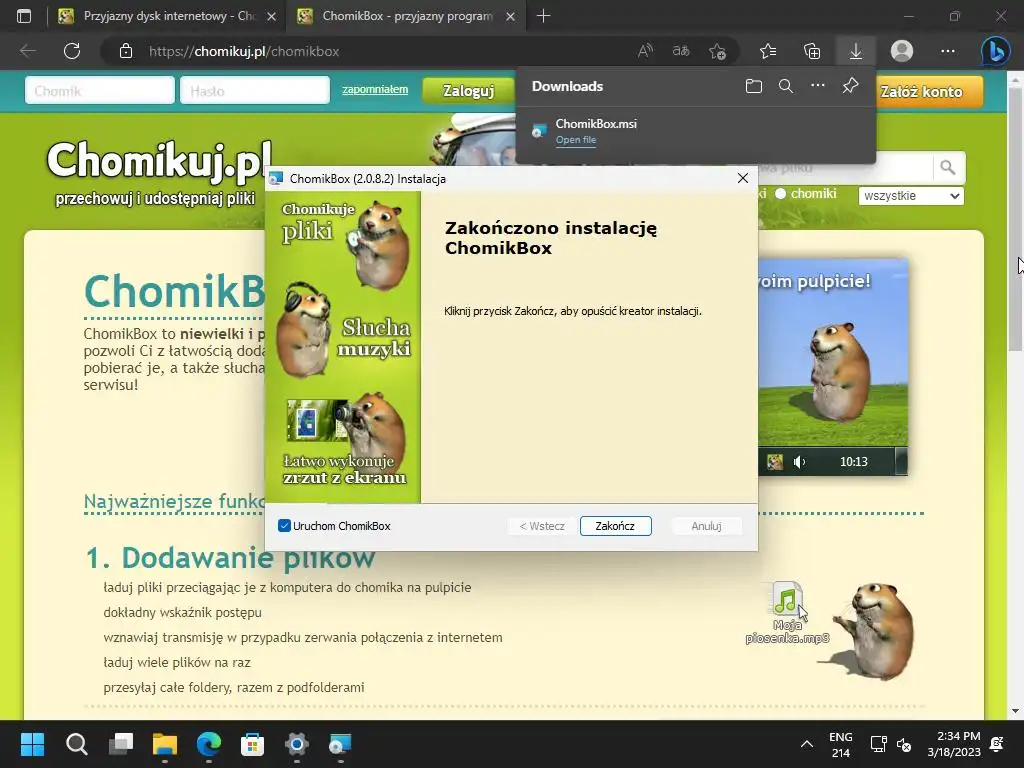The width and height of the screenshot is (1024, 768).
Task: Open downloads folder icon in Downloads panel
Action: pos(754,86)
